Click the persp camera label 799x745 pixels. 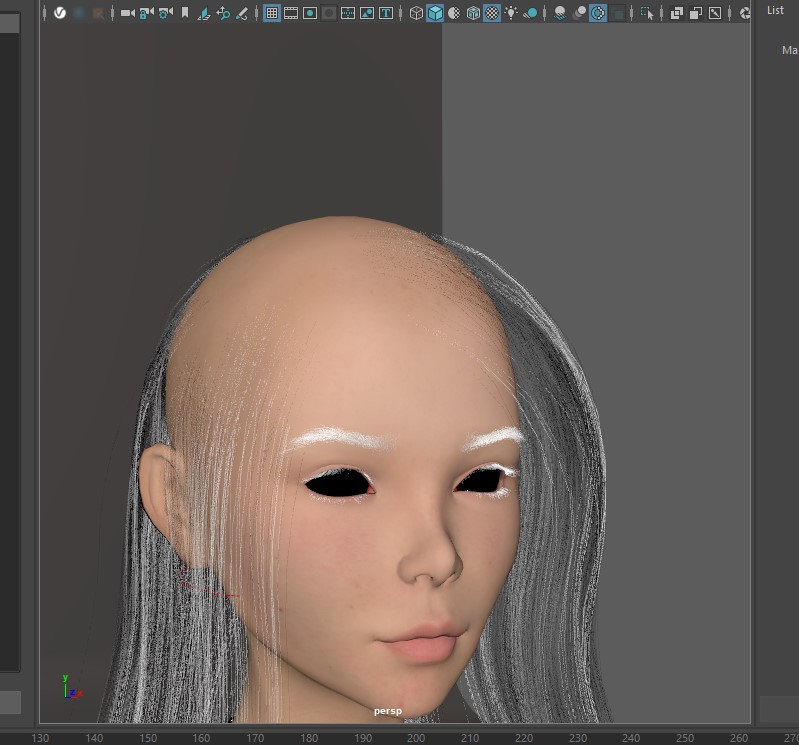click(x=387, y=711)
